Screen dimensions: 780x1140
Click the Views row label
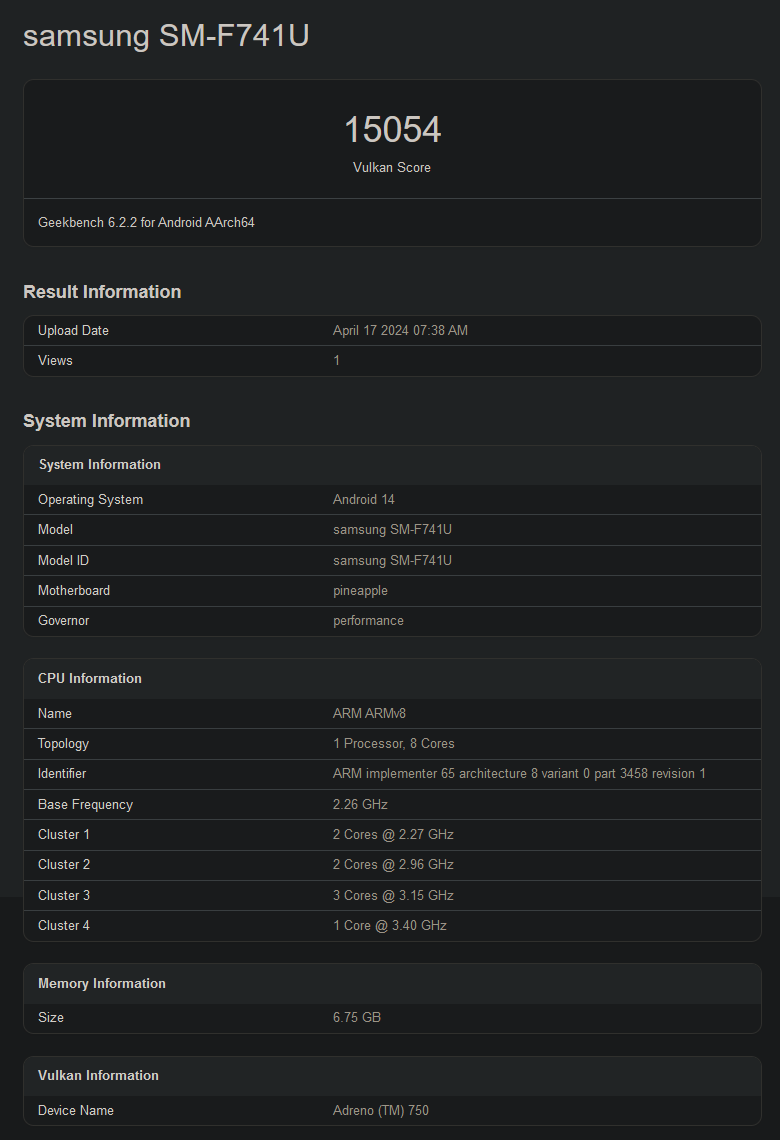coord(55,360)
